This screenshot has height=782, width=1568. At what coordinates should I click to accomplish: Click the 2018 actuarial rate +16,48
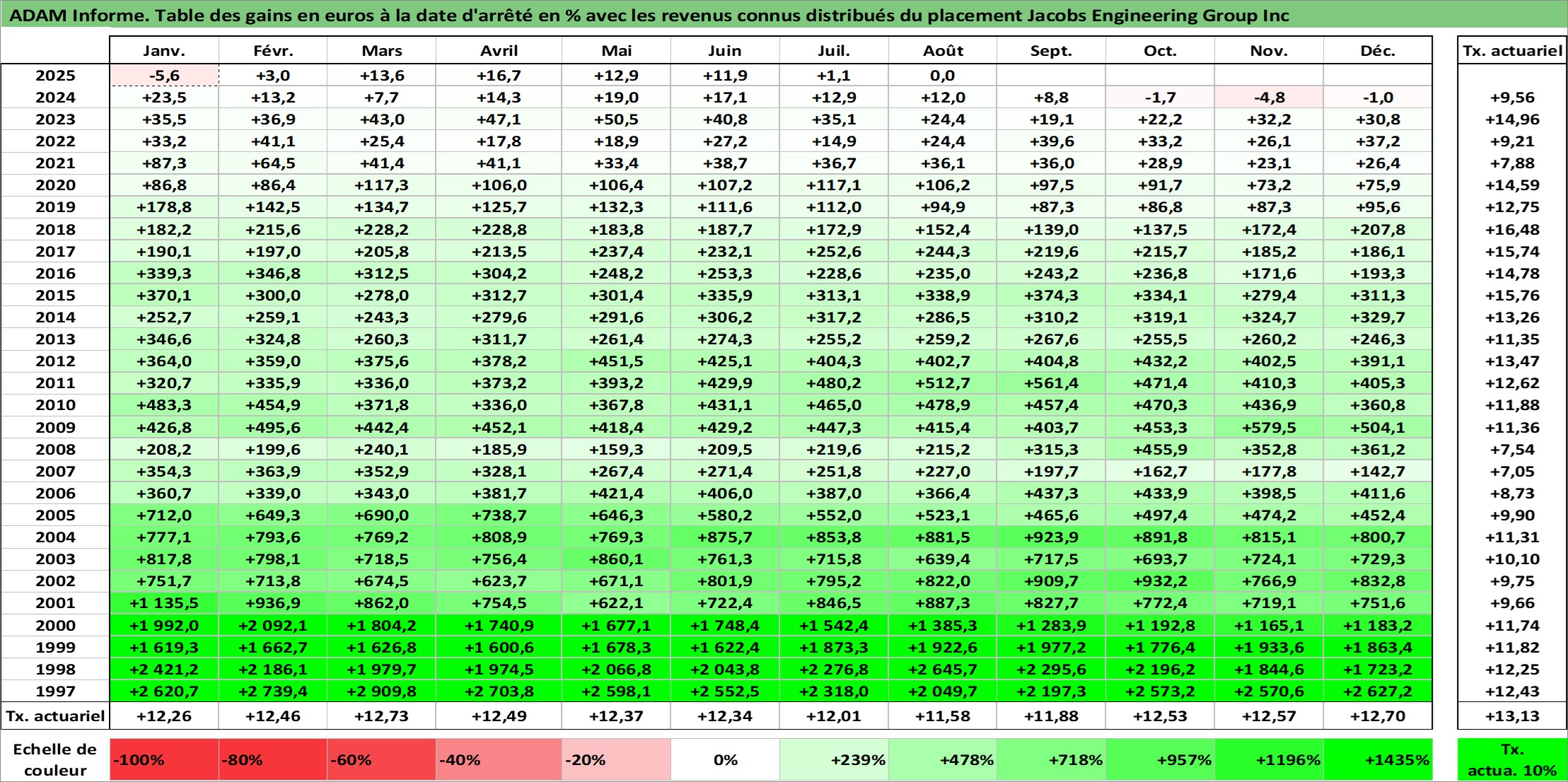click(x=1512, y=229)
